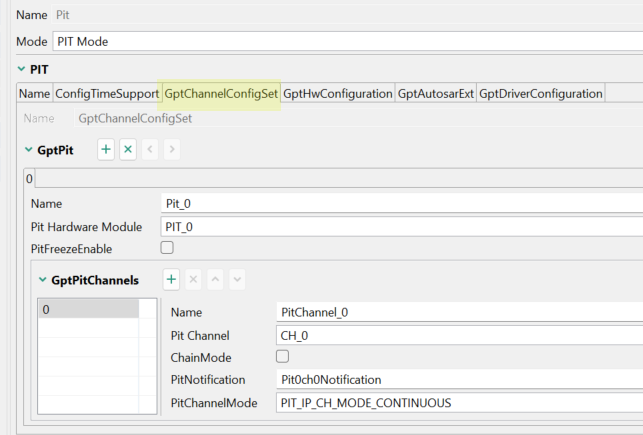Image resolution: width=643 pixels, height=435 pixels.
Task: Go to next GptPit entry
Action: (x=172, y=149)
